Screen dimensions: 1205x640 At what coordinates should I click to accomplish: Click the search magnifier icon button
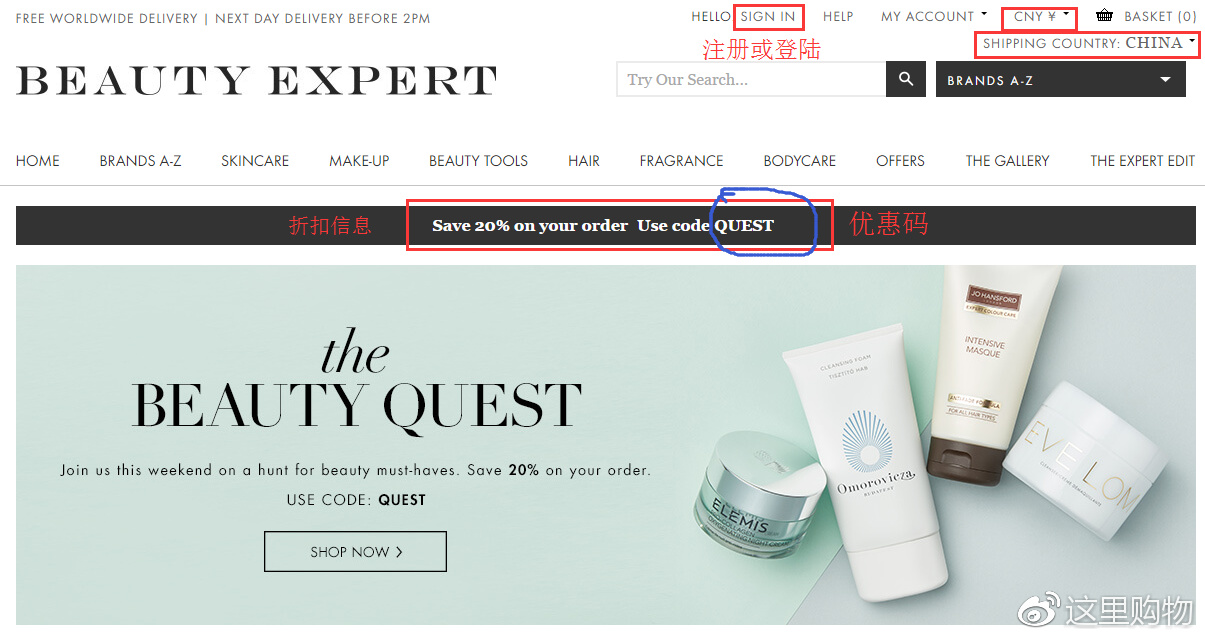(x=906, y=79)
